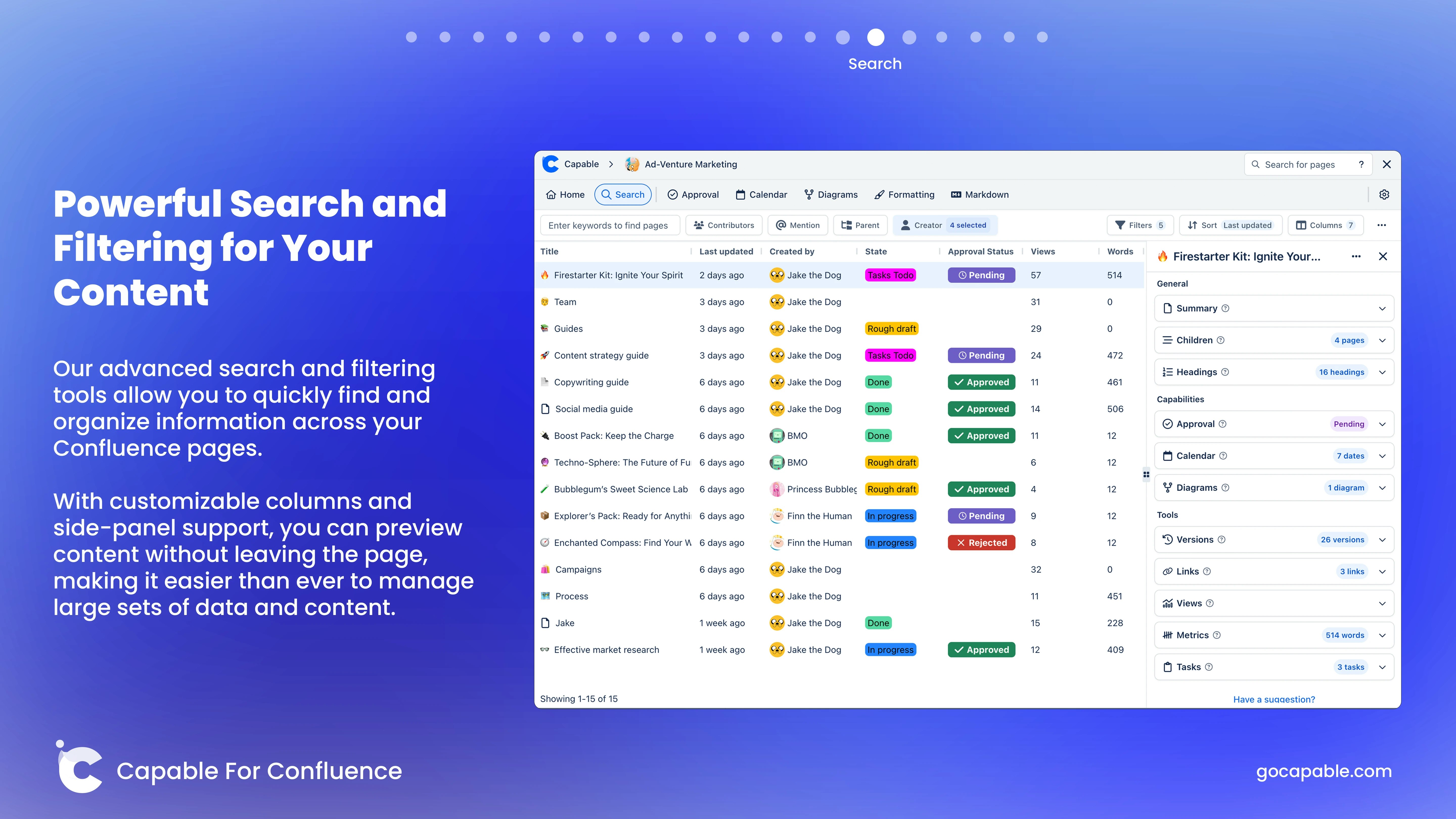This screenshot has width=1456, height=819.
Task: Open the Contributors filter
Action: click(724, 225)
